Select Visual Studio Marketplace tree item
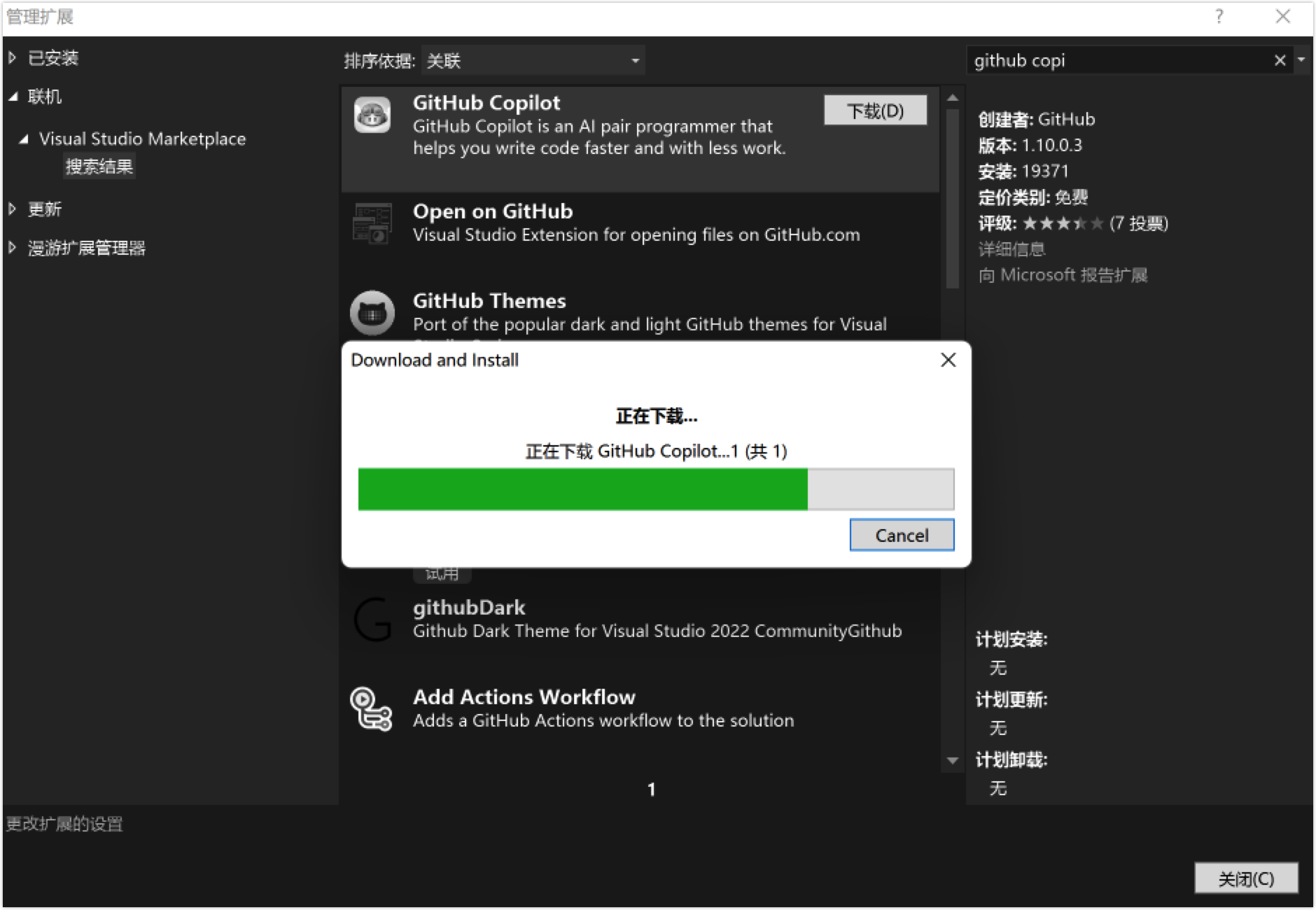Screen dimensions: 1316x910 click(142, 139)
